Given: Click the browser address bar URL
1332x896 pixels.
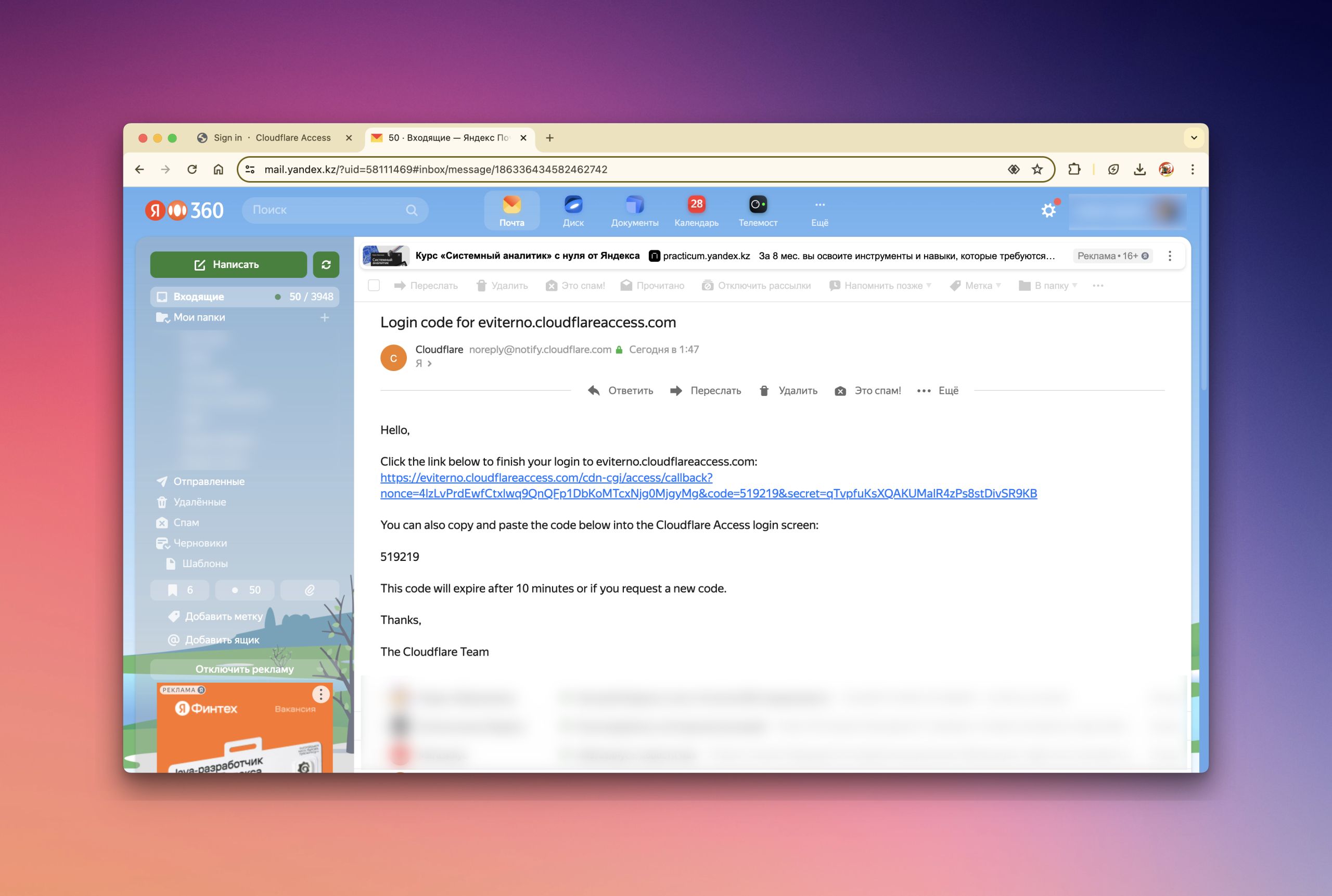Looking at the screenshot, I should [x=436, y=169].
